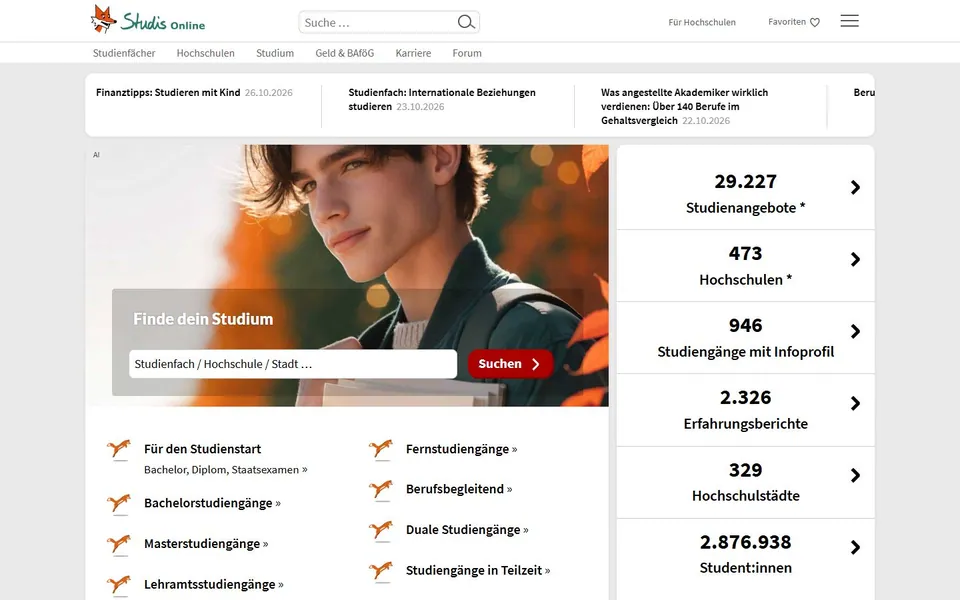This screenshot has height=600, width=960.
Task: Click the Student:innen label
Action: pos(745,568)
